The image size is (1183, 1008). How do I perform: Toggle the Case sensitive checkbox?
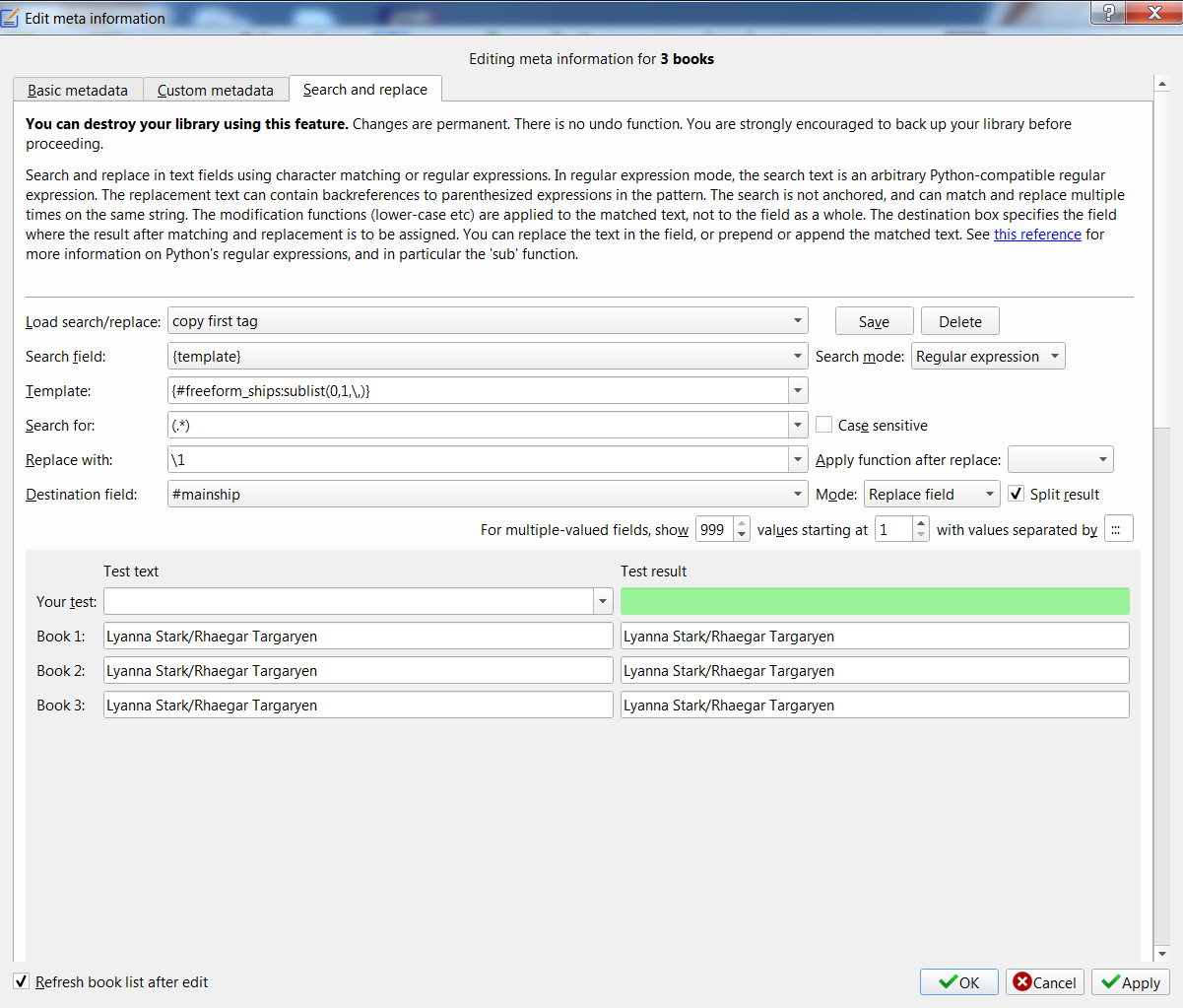pos(824,425)
